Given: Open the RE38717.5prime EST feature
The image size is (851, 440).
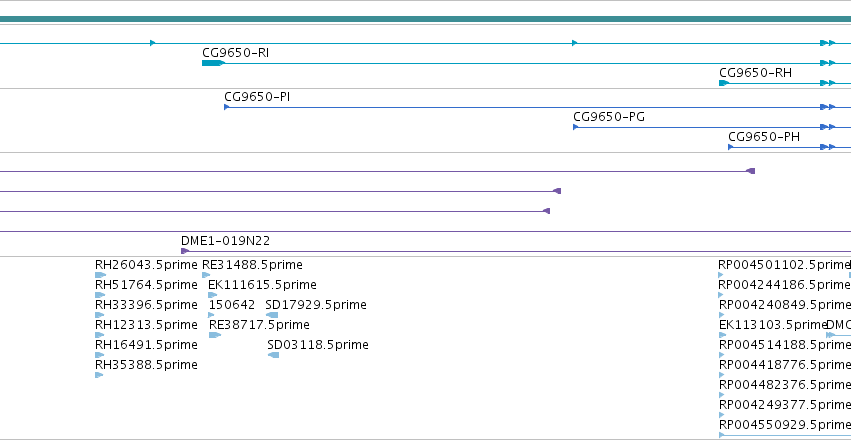Looking at the screenshot, I should 259,325.
